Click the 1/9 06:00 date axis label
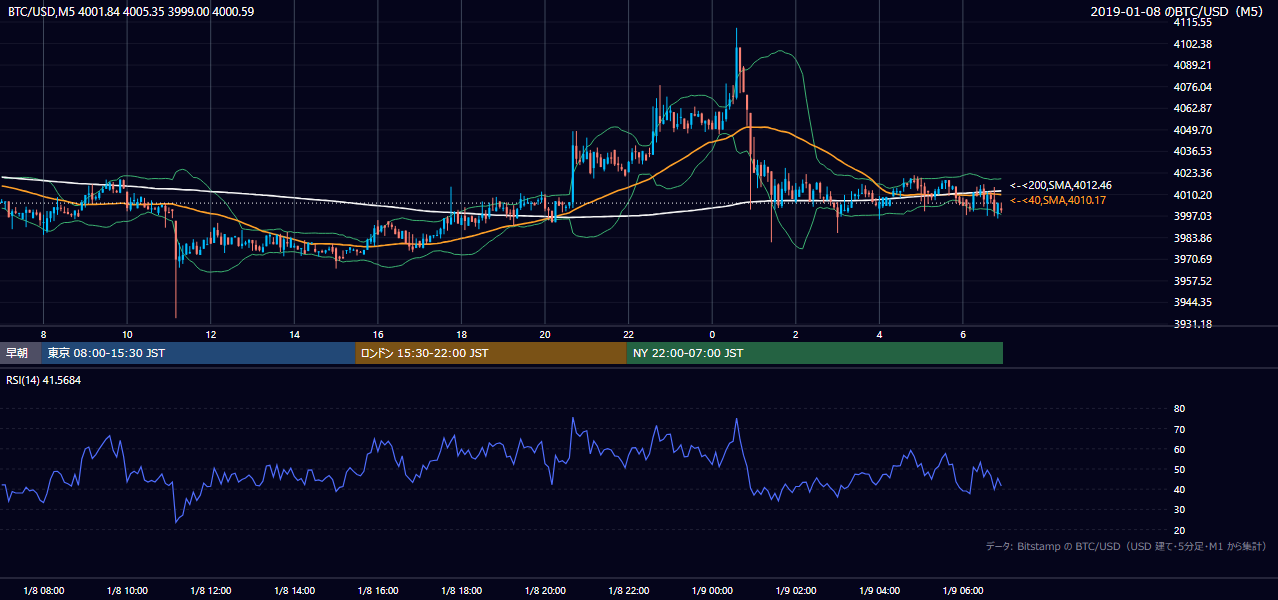This screenshot has height=600, width=1278. pos(963,591)
